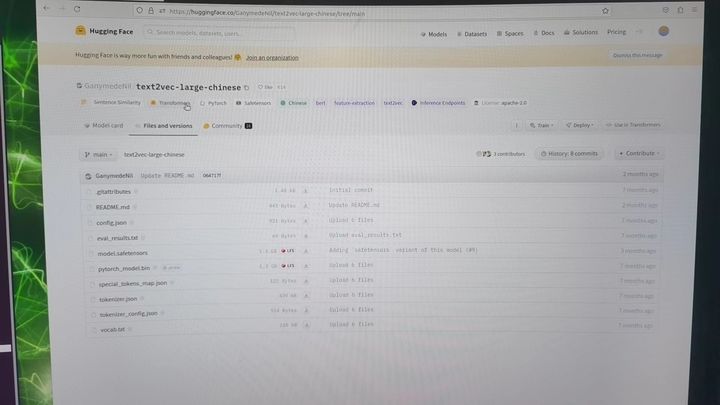Open Solutions in the top navigation
The image size is (720, 405).
pos(580,33)
